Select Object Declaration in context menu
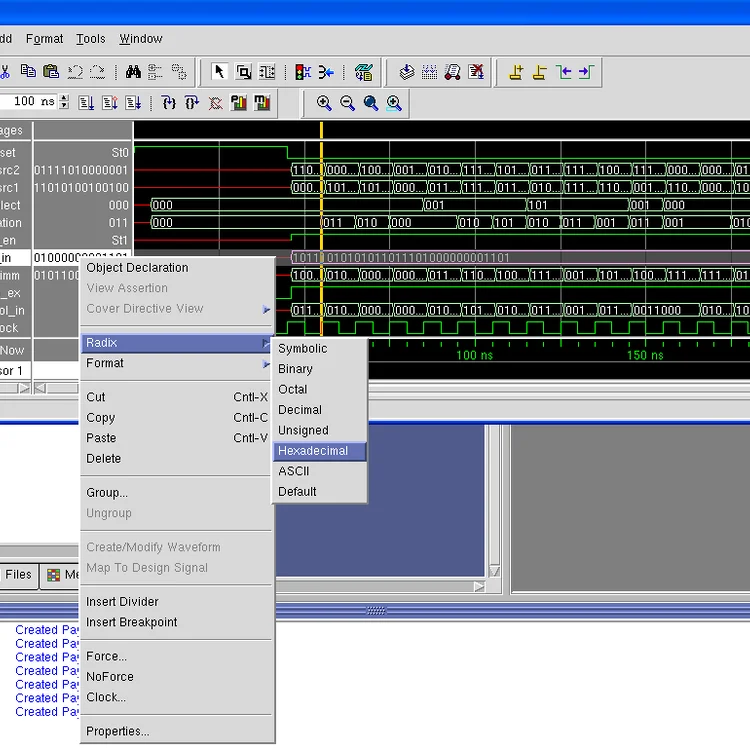 177,268
